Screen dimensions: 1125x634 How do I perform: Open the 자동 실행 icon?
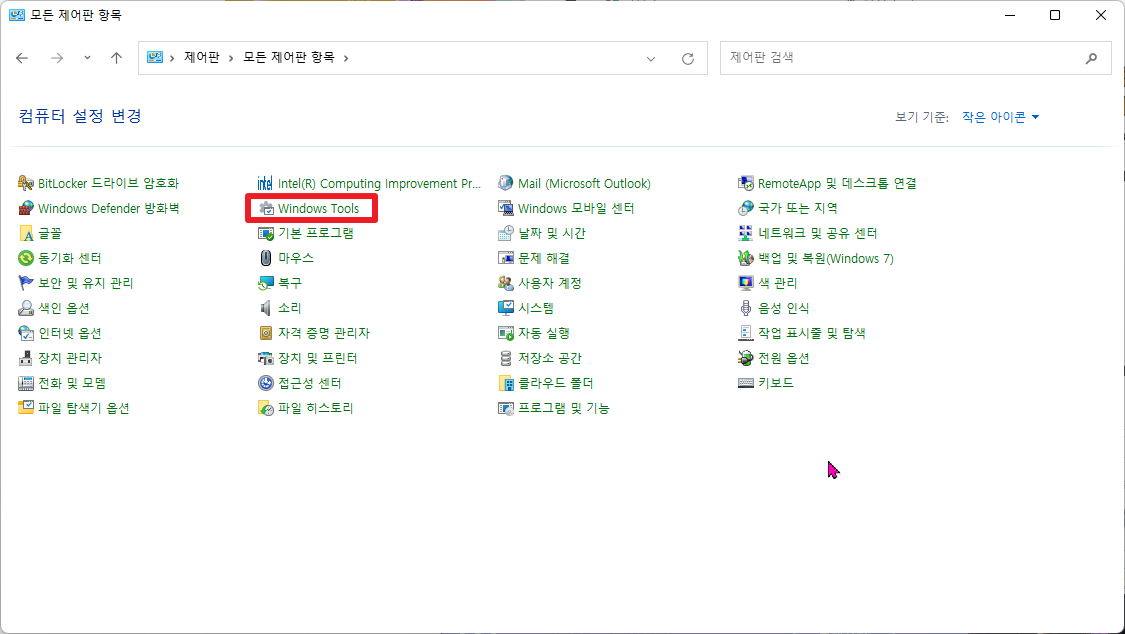[x=506, y=333]
